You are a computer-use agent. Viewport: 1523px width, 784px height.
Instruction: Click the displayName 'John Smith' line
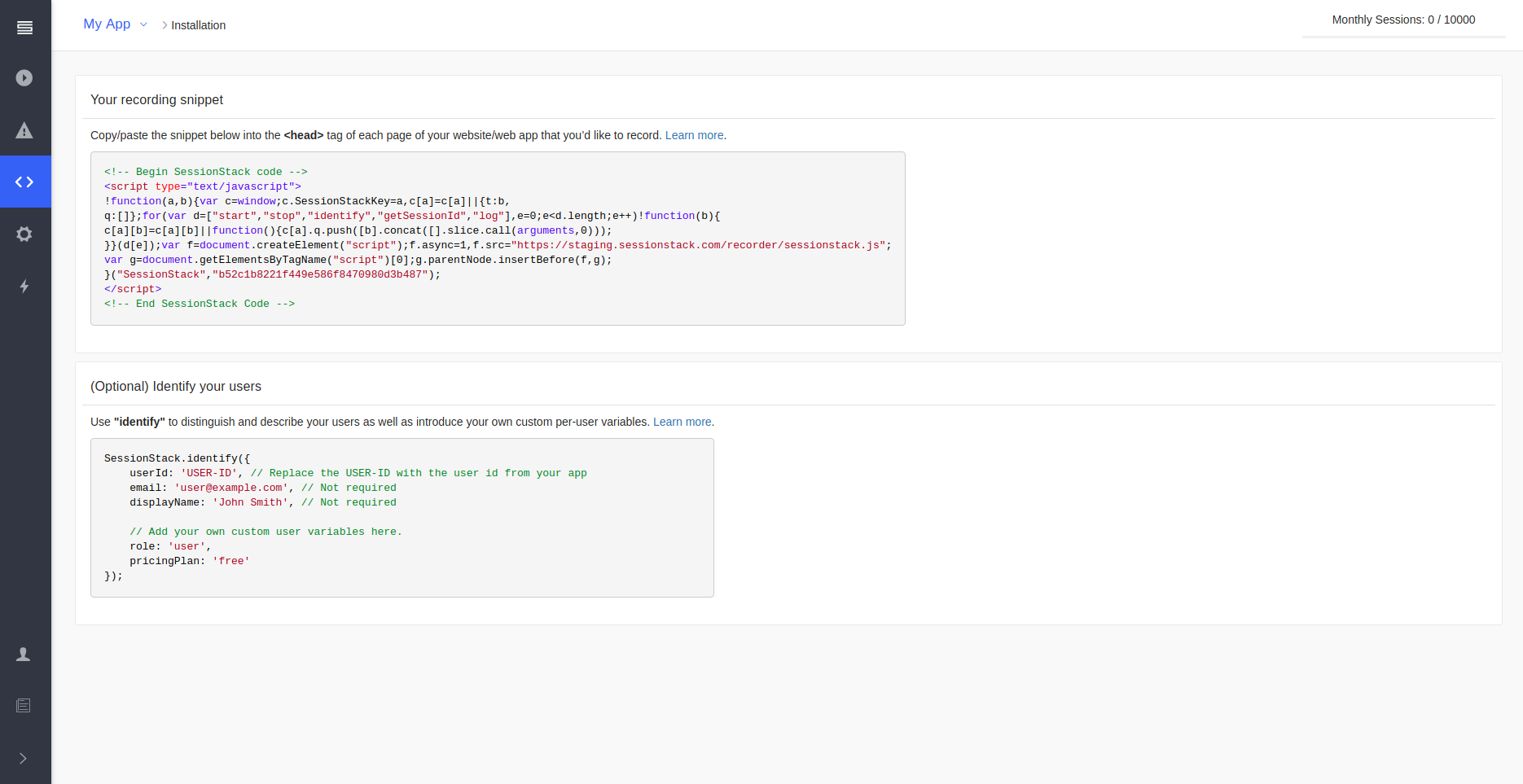263,502
